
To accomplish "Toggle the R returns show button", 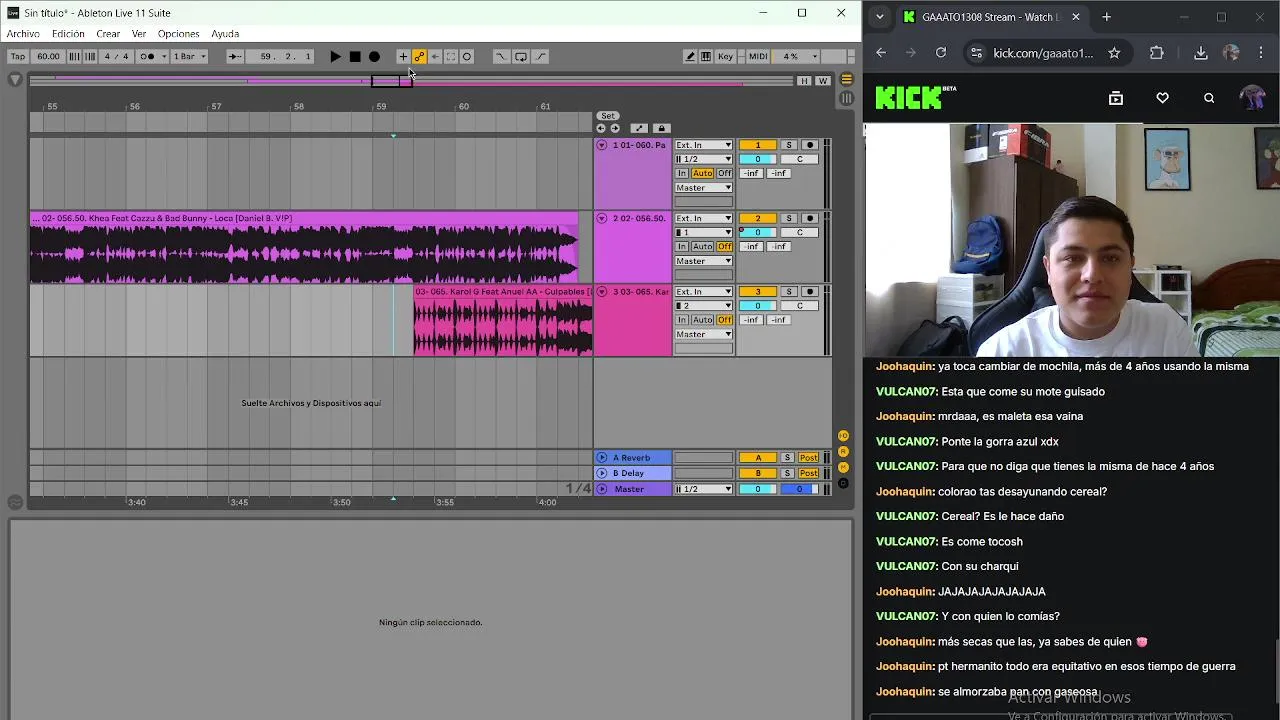I will (x=843, y=452).
